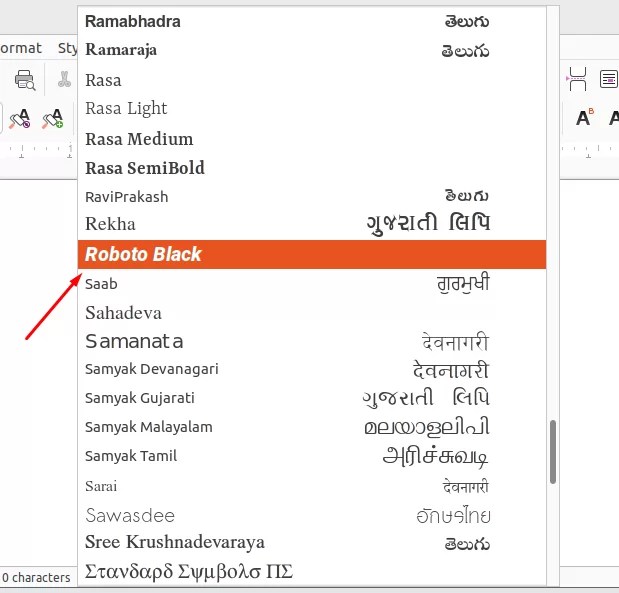Select the Sree Krushnadevaraya font

pos(312,542)
